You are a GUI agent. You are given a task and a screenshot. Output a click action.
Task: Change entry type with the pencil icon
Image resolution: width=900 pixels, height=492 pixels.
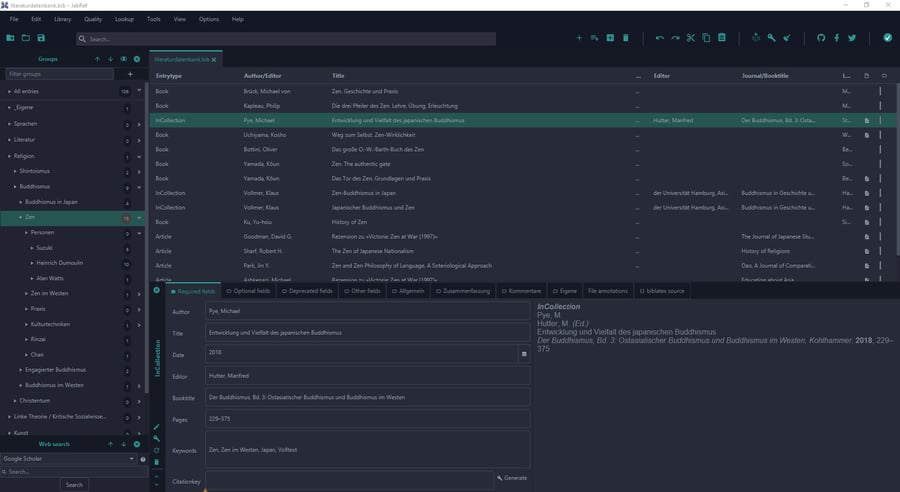click(156, 427)
